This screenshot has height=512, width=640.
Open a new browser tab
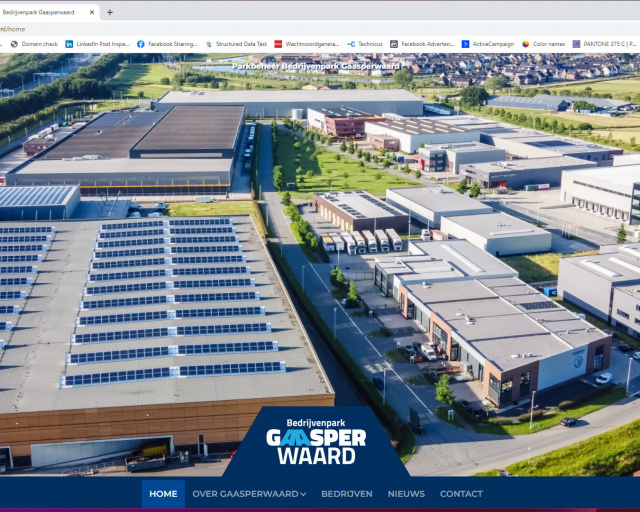click(x=110, y=12)
